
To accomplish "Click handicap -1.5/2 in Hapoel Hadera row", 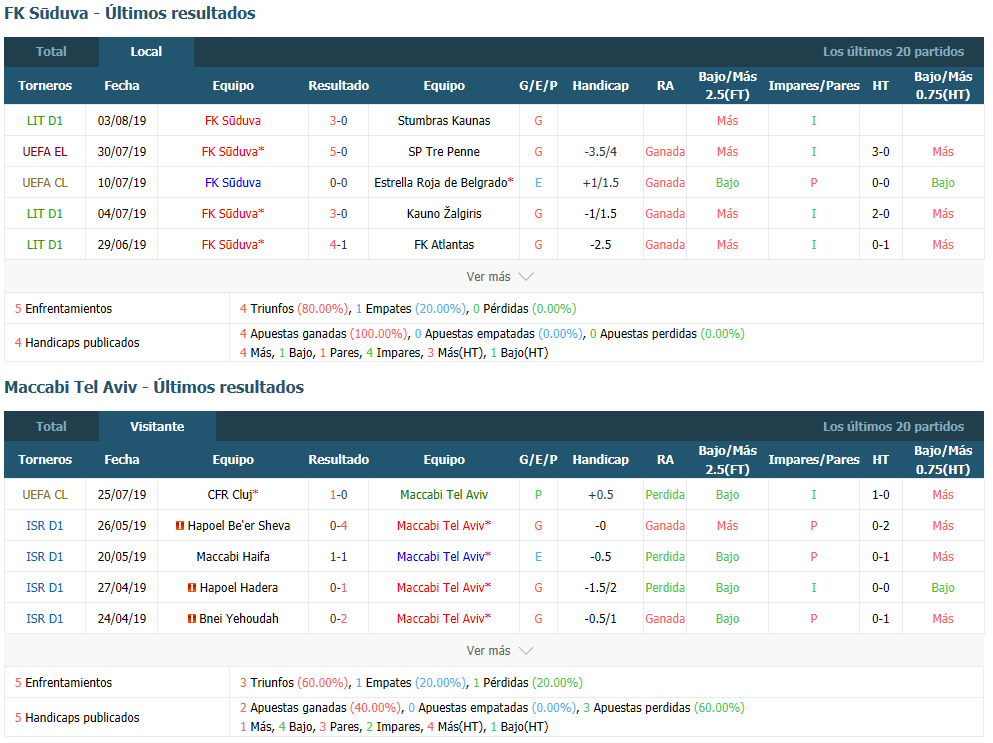I will (x=600, y=588).
